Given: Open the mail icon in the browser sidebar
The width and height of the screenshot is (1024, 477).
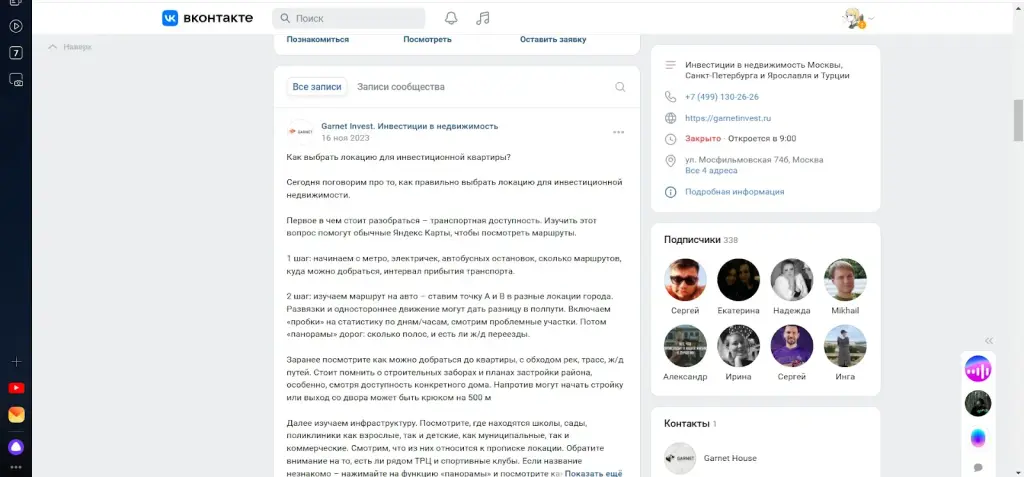Looking at the screenshot, I should 16,415.
